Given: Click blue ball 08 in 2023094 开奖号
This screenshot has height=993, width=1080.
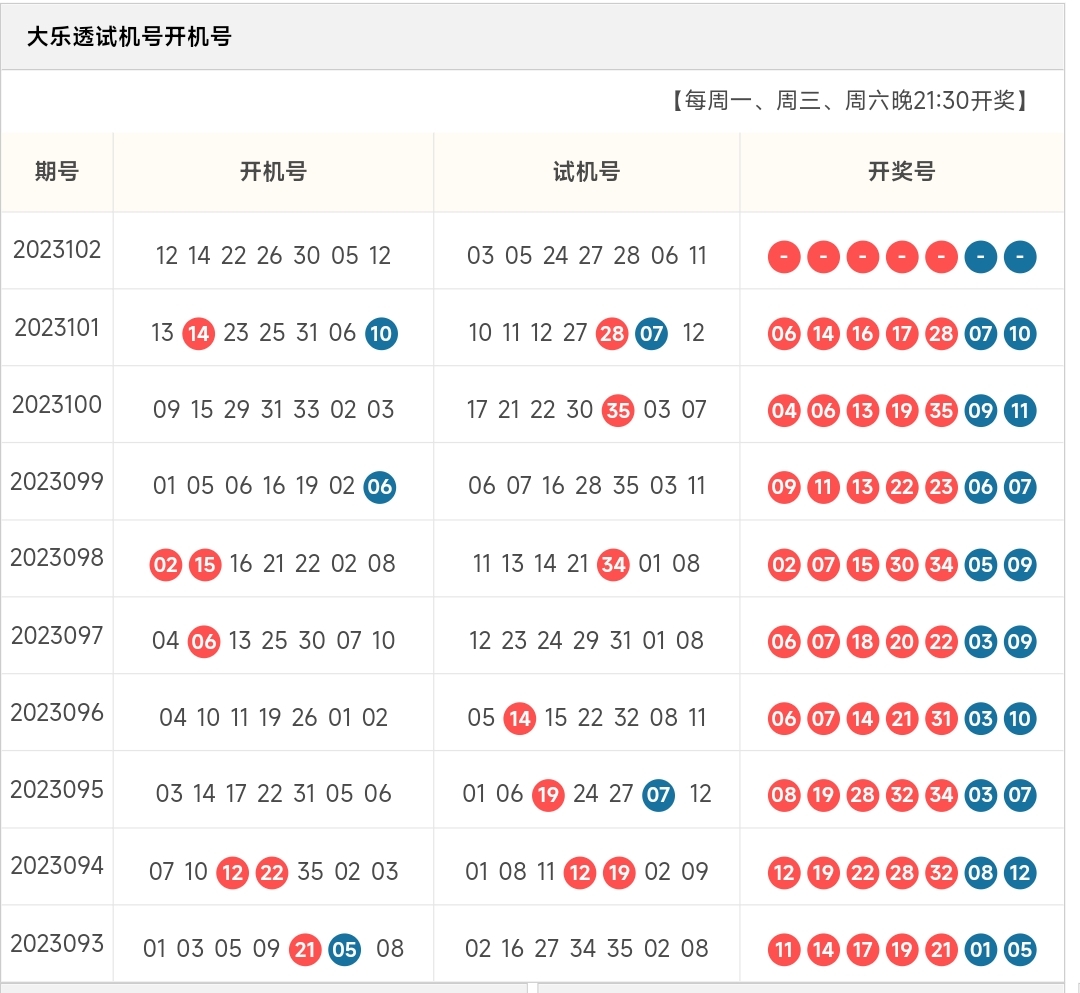Looking at the screenshot, I should [x=981, y=873].
